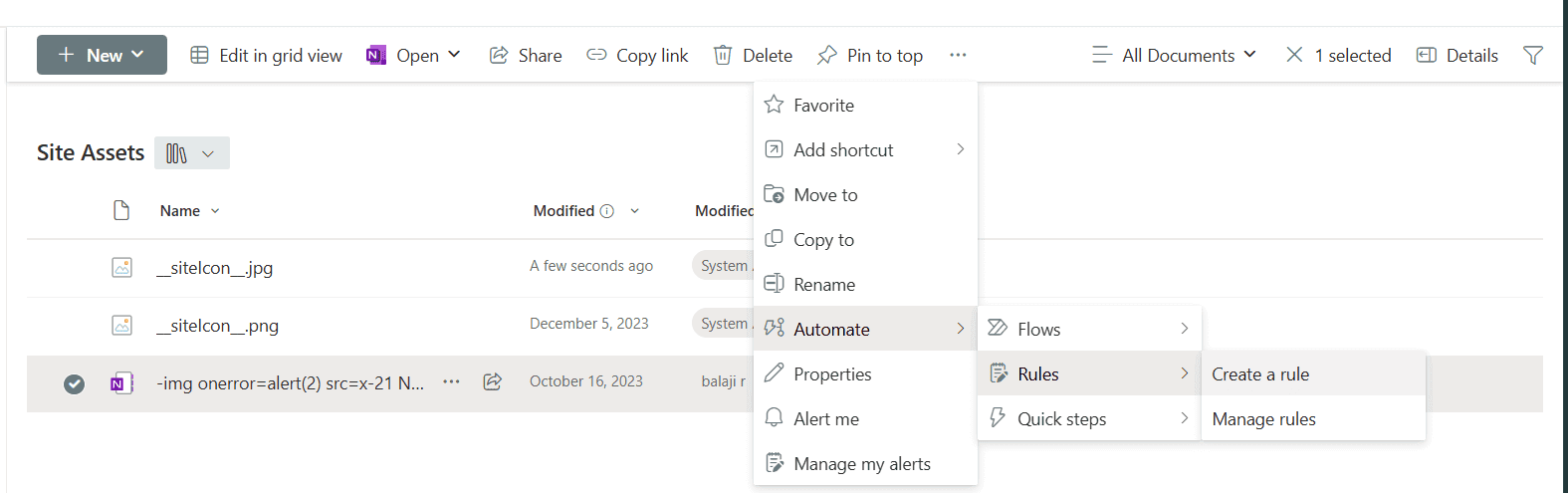Open the Details pane

click(x=1457, y=55)
